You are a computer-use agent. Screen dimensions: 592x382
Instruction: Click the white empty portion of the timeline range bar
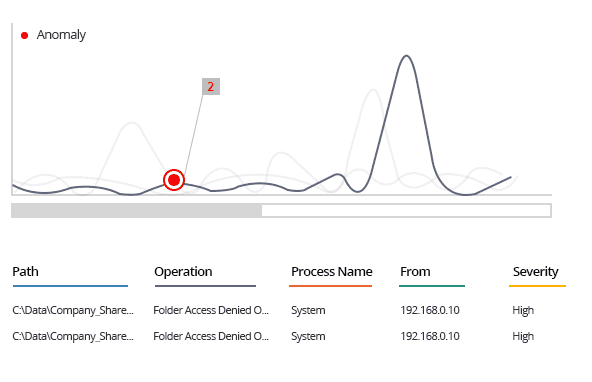[406, 210]
